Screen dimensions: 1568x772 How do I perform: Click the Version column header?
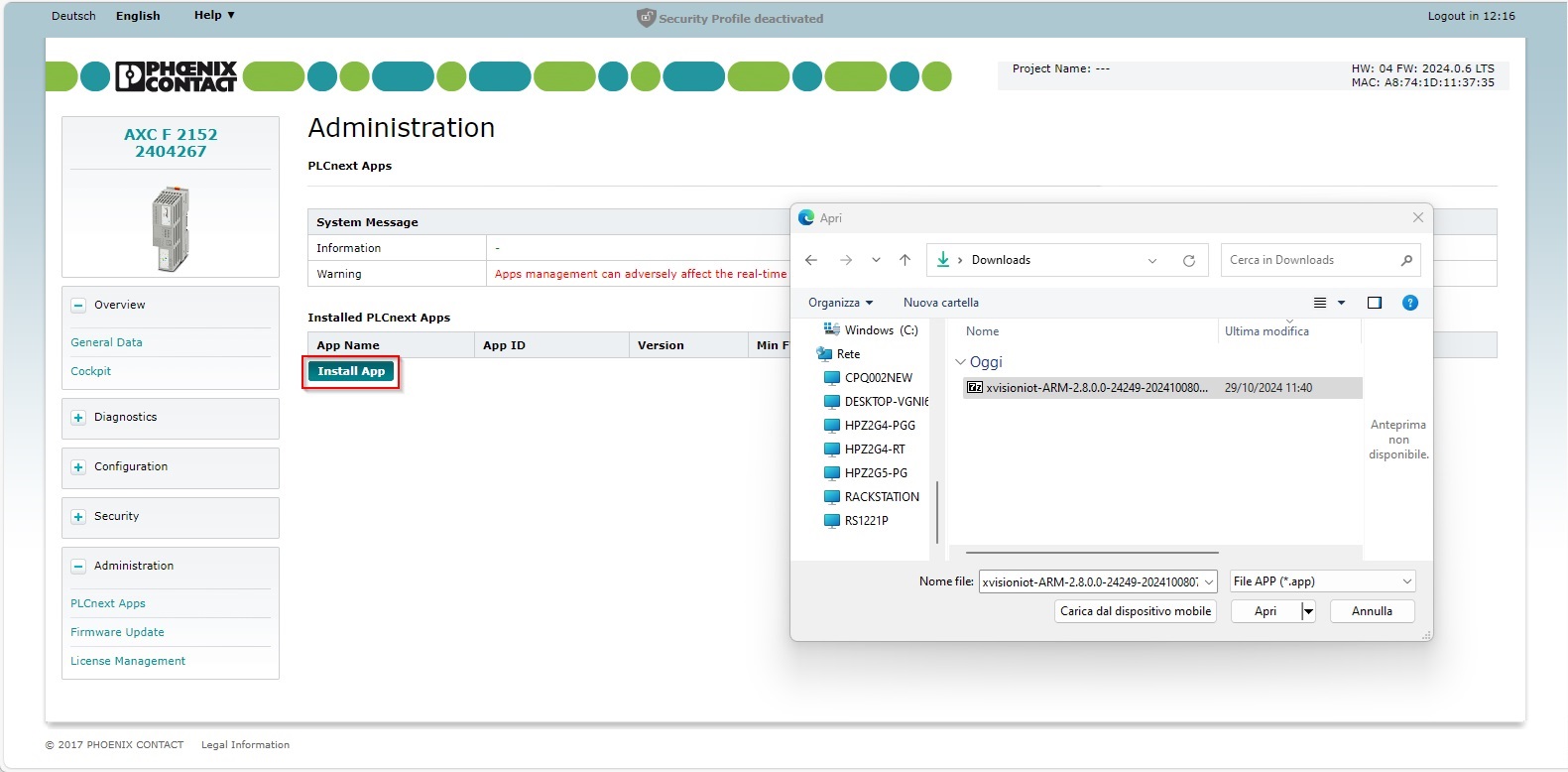[x=687, y=345]
